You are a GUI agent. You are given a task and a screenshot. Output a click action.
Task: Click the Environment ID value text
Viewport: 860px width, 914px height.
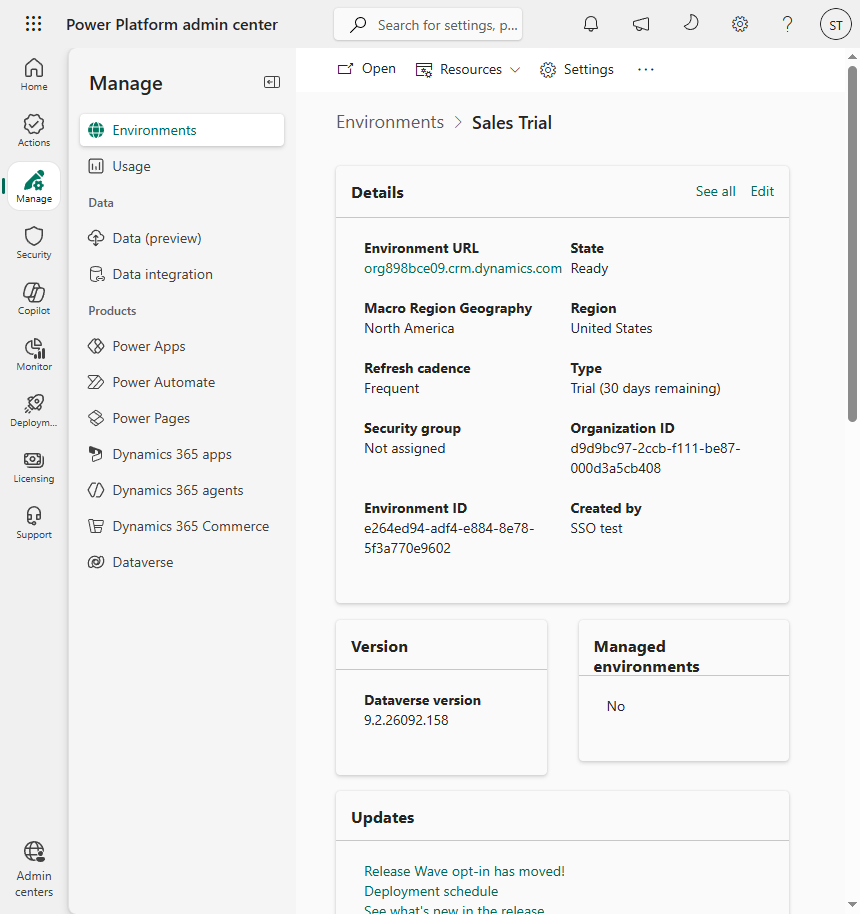click(449, 538)
